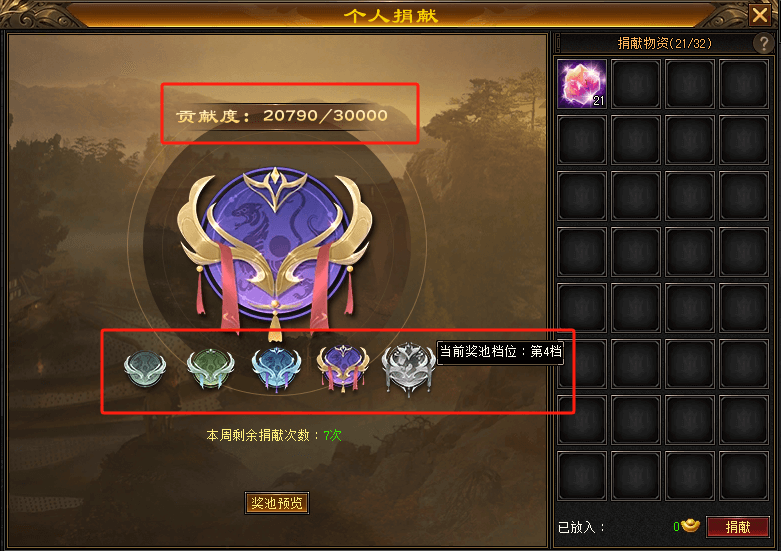Select the silver fifth tier badge
The height and width of the screenshot is (551, 781).
[408, 369]
